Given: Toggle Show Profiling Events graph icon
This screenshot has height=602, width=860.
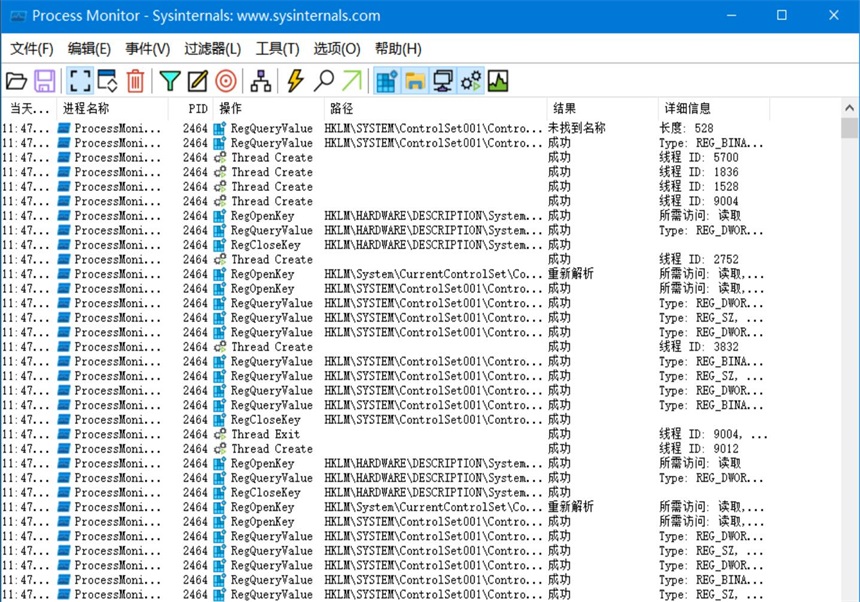Looking at the screenshot, I should [x=498, y=81].
